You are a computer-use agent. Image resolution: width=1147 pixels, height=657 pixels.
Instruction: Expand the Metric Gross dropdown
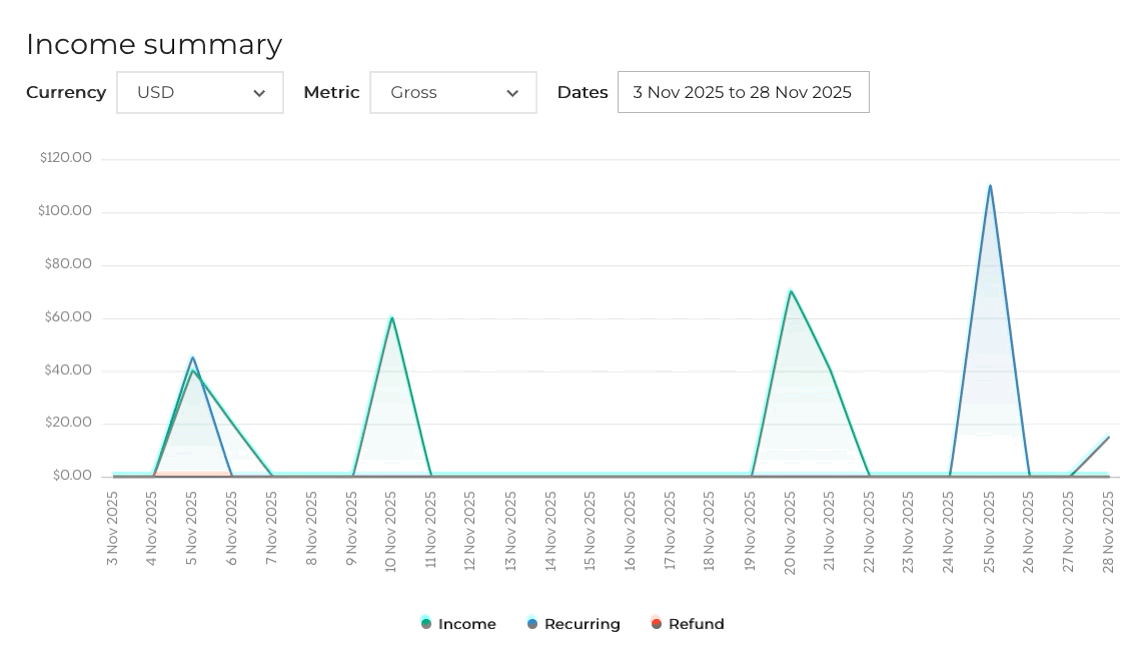pyautogui.click(x=453, y=92)
